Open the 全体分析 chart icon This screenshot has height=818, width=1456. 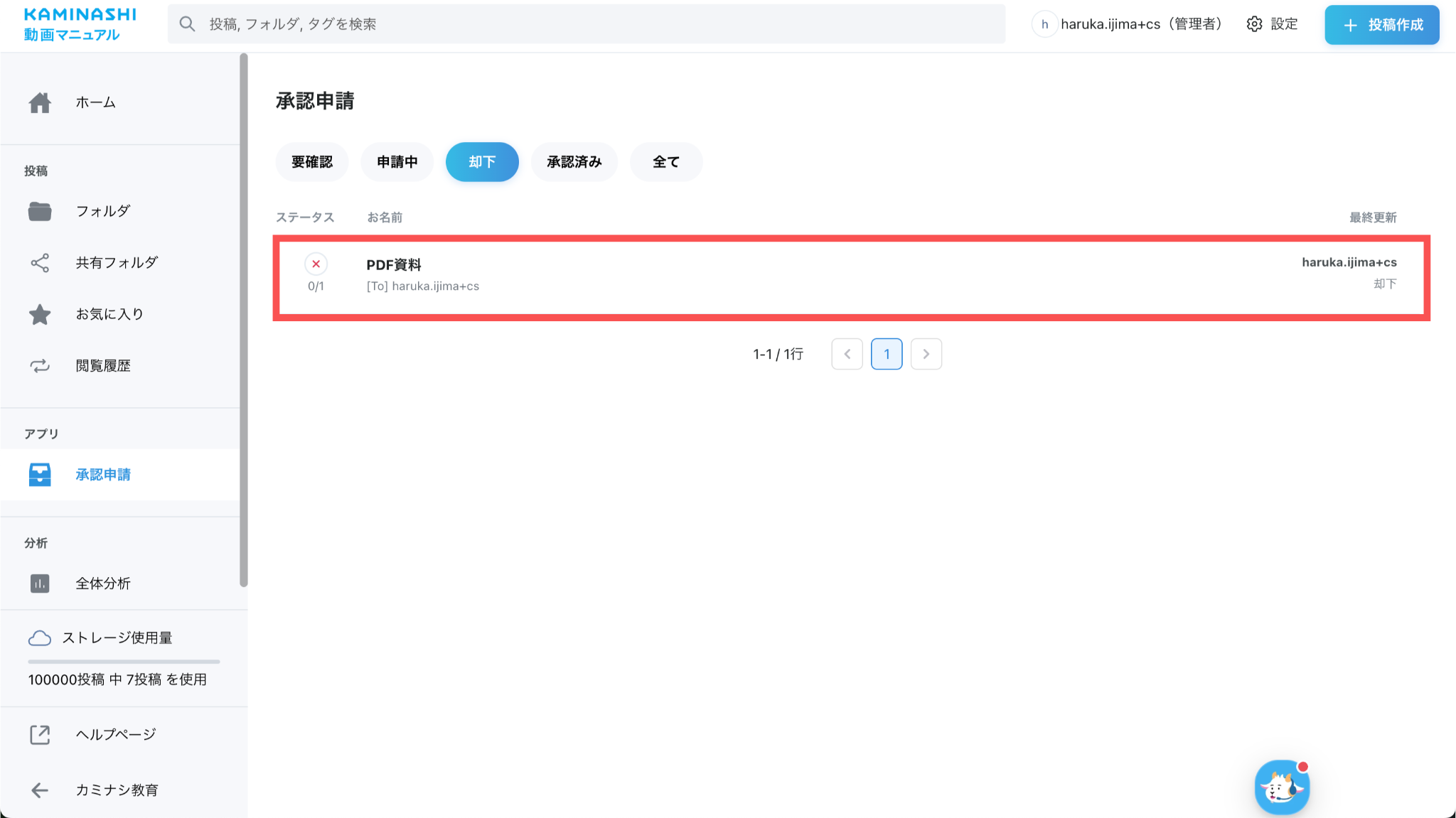click(40, 583)
